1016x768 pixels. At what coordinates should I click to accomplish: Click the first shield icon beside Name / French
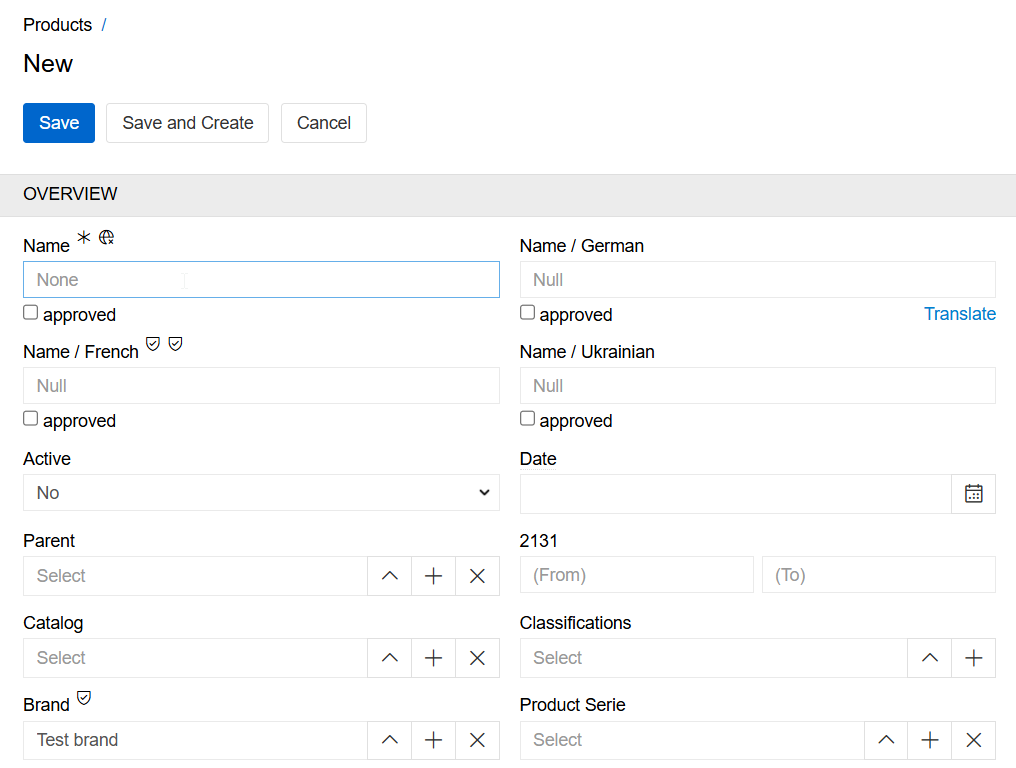coord(152,344)
